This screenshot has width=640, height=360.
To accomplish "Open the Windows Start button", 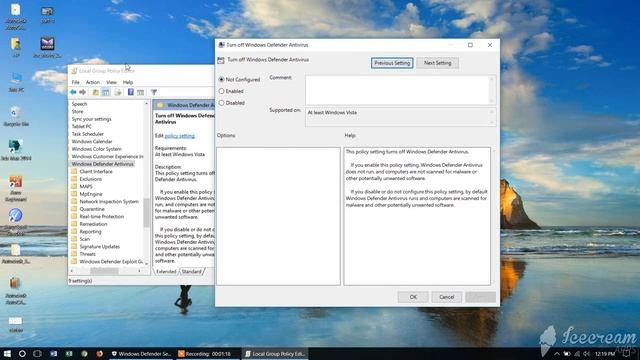I will [7, 353].
